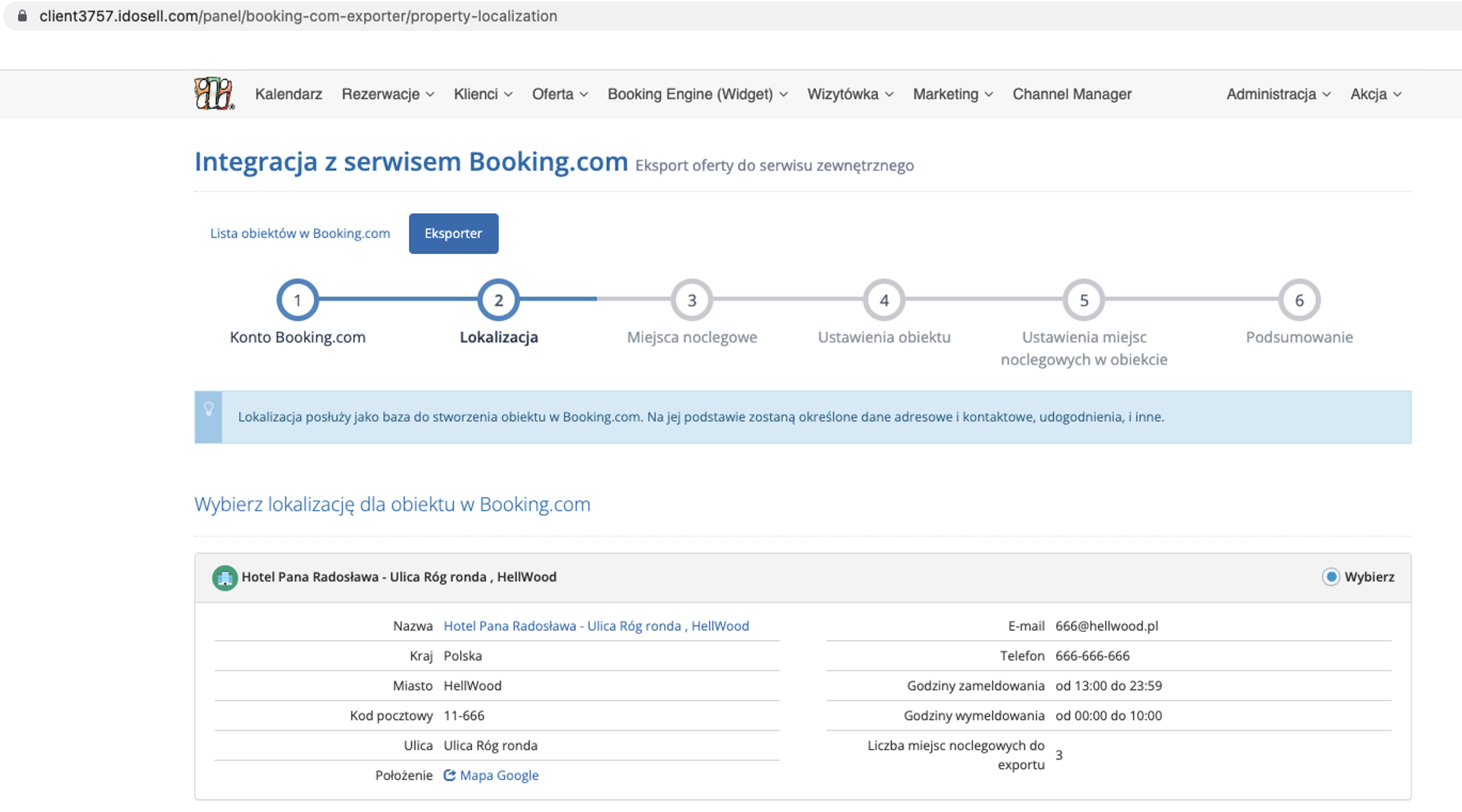Click the lightbulb info icon
This screenshot has height=812, width=1462.
pos(209,409)
